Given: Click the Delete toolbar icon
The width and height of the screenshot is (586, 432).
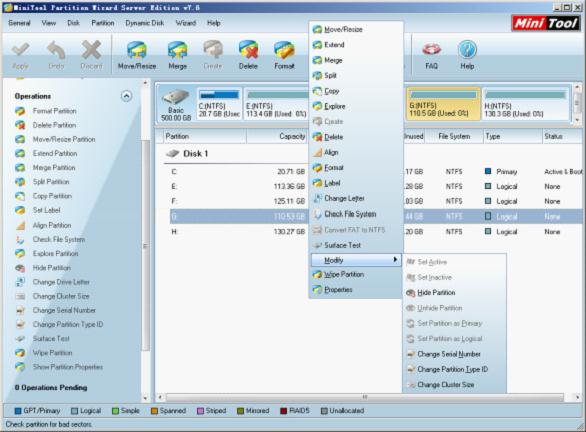Looking at the screenshot, I should click(x=249, y=55).
